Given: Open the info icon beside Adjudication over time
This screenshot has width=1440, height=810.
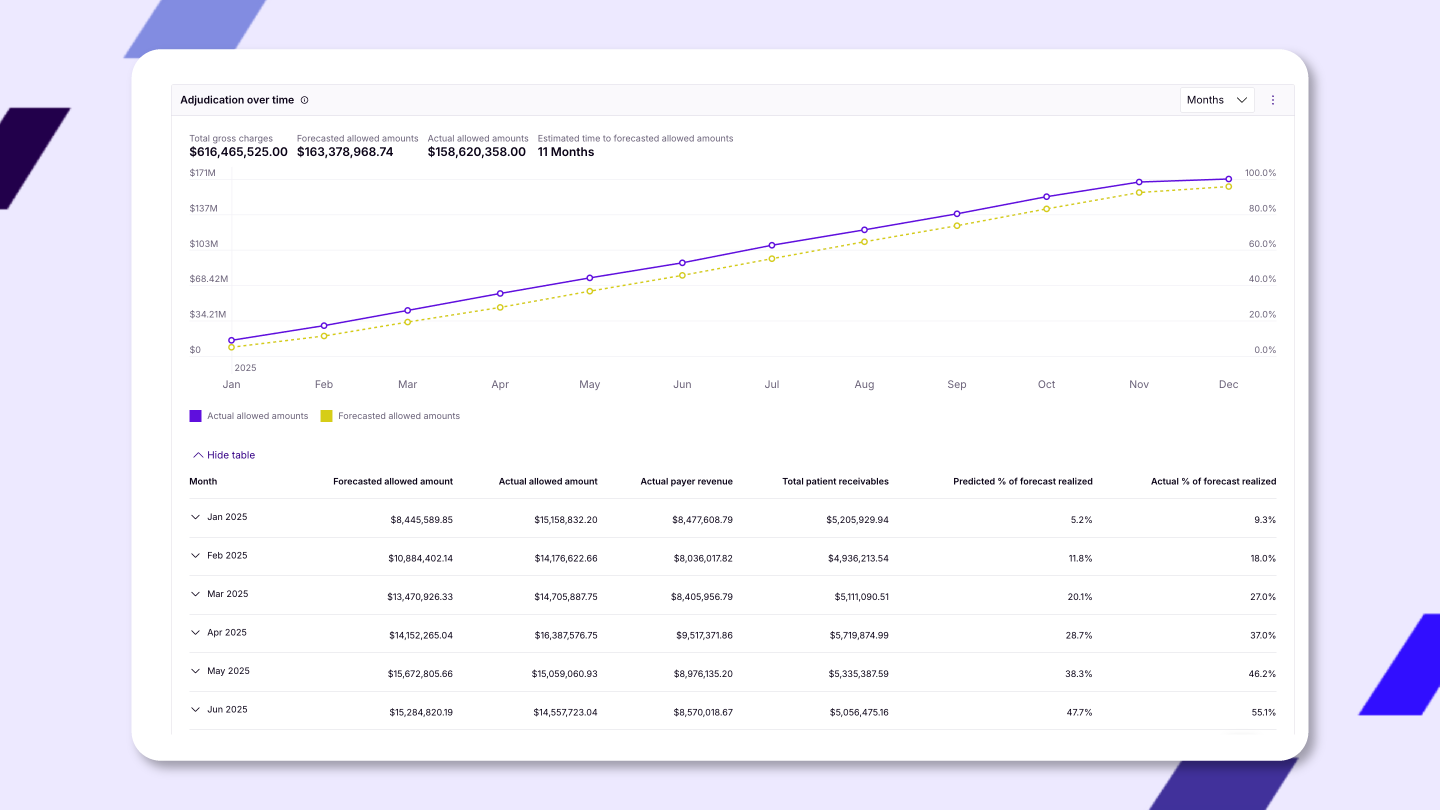Looking at the screenshot, I should coord(305,100).
